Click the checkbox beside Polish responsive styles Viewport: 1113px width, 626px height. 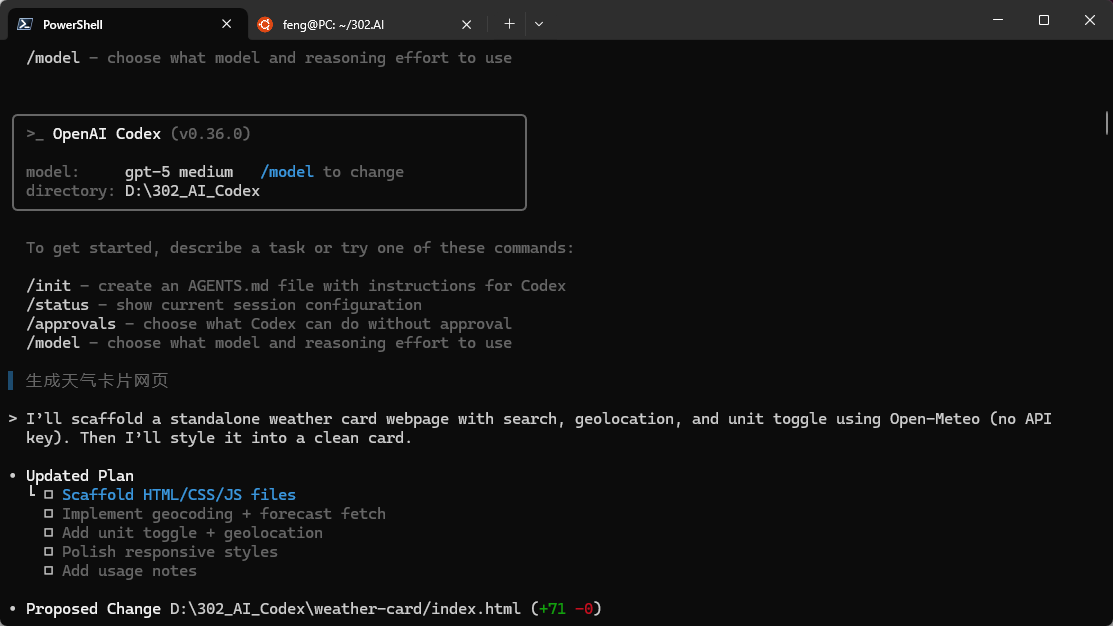(x=48, y=551)
